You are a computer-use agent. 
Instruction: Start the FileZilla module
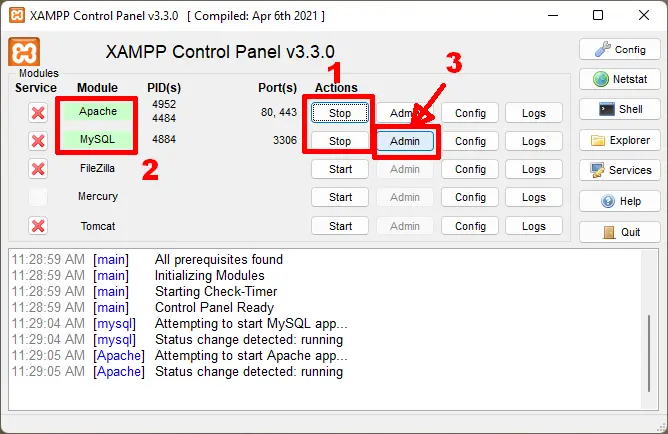[340, 169]
